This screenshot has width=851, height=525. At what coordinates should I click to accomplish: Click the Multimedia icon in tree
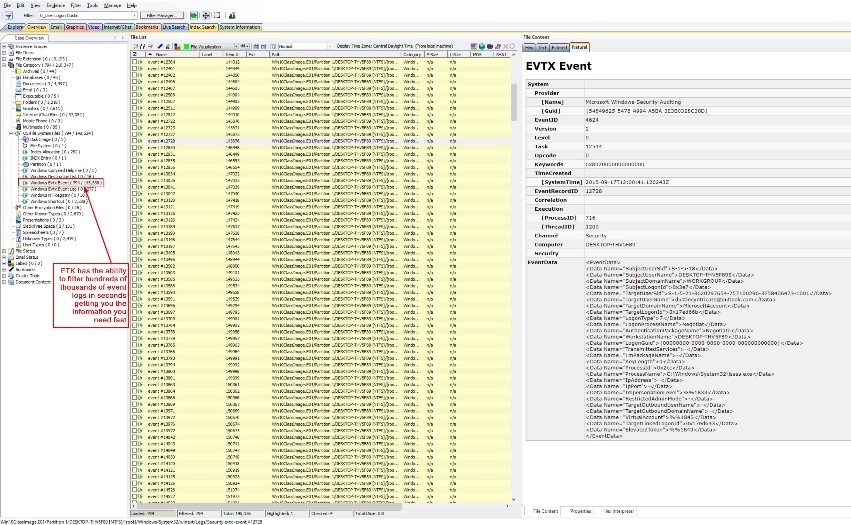pyautogui.click(x=18, y=127)
